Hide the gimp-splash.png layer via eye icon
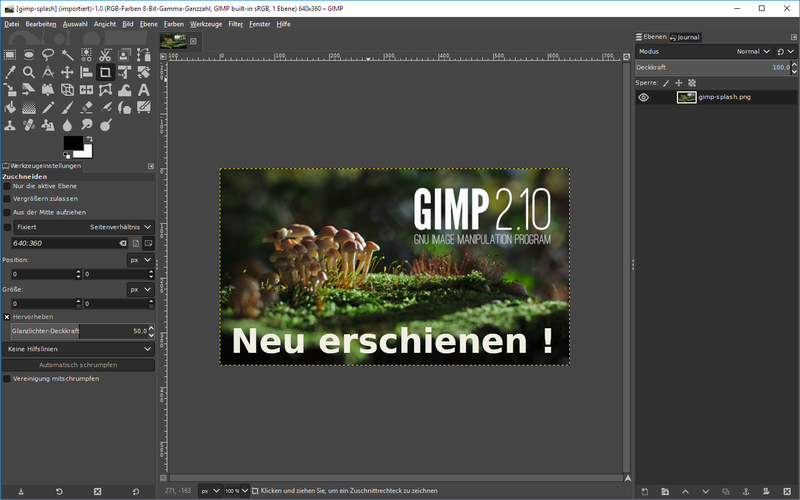Screen dimensions: 800x500 (x=643, y=97)
